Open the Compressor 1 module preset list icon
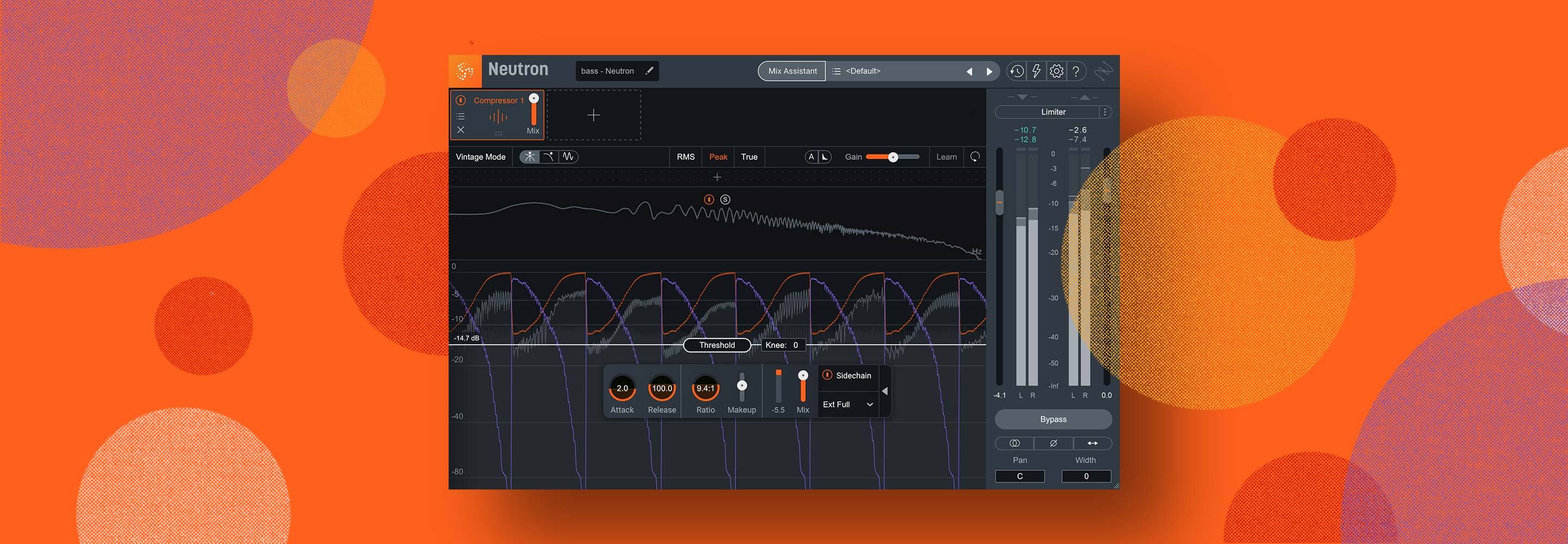 461,116
